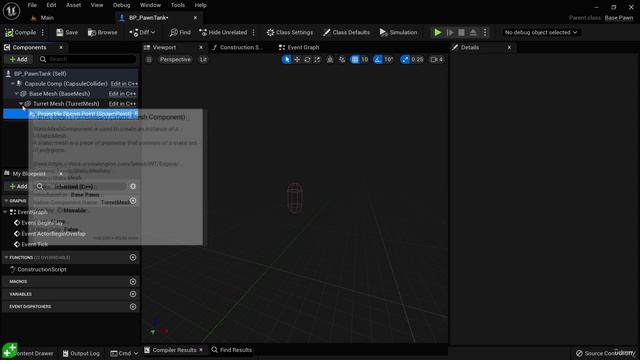Close the Viewport tab
Viewport: 640px width, 360px height.
click(x=201, y=47)
